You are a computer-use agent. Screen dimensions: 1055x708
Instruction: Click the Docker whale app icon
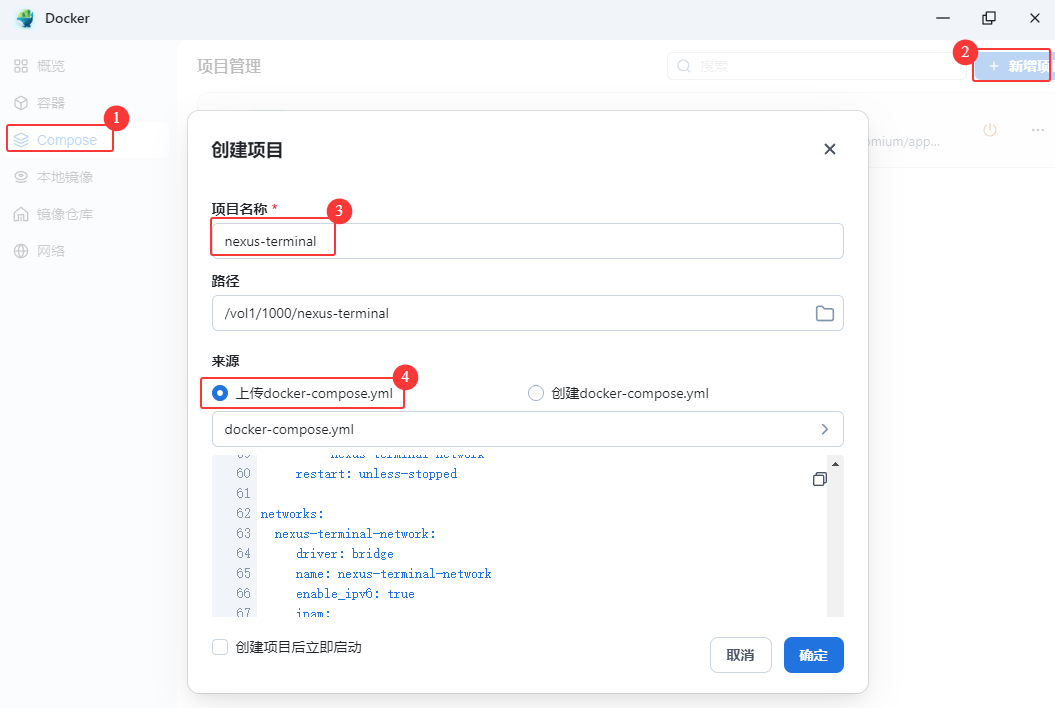point(25,18)
